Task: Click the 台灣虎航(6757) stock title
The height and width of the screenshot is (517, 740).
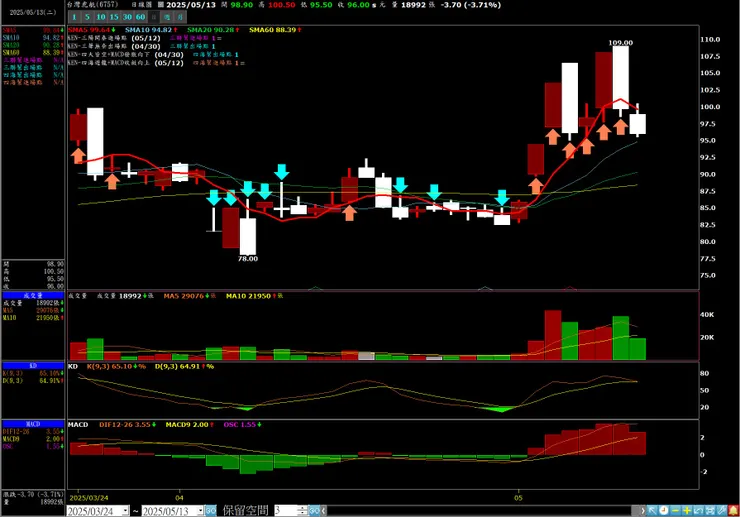Action: 92,5
